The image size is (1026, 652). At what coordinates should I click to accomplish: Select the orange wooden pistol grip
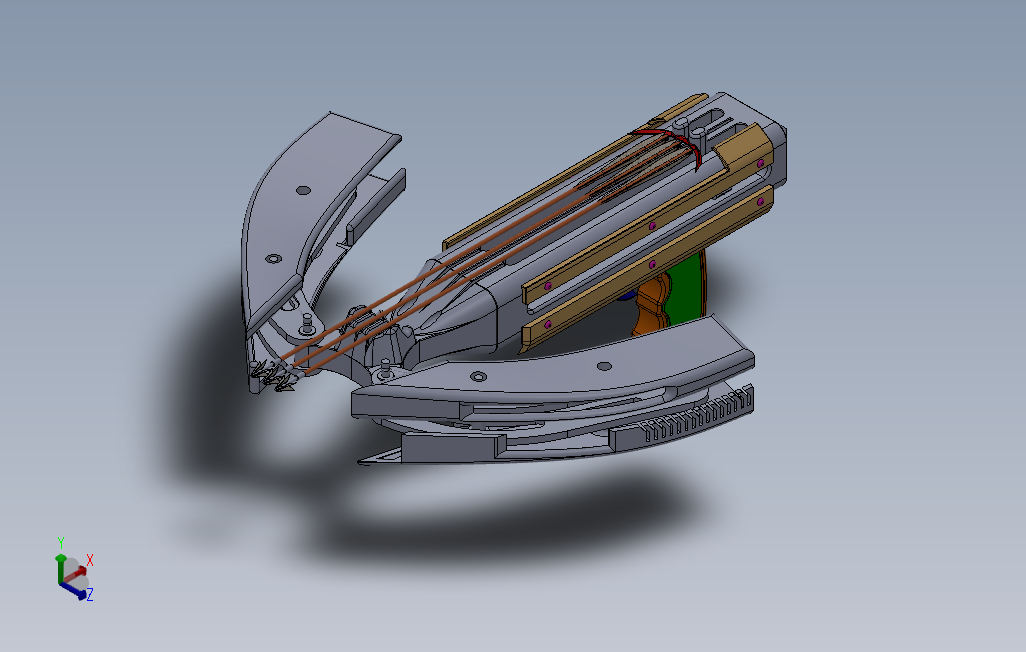click(x=652, y=304)
